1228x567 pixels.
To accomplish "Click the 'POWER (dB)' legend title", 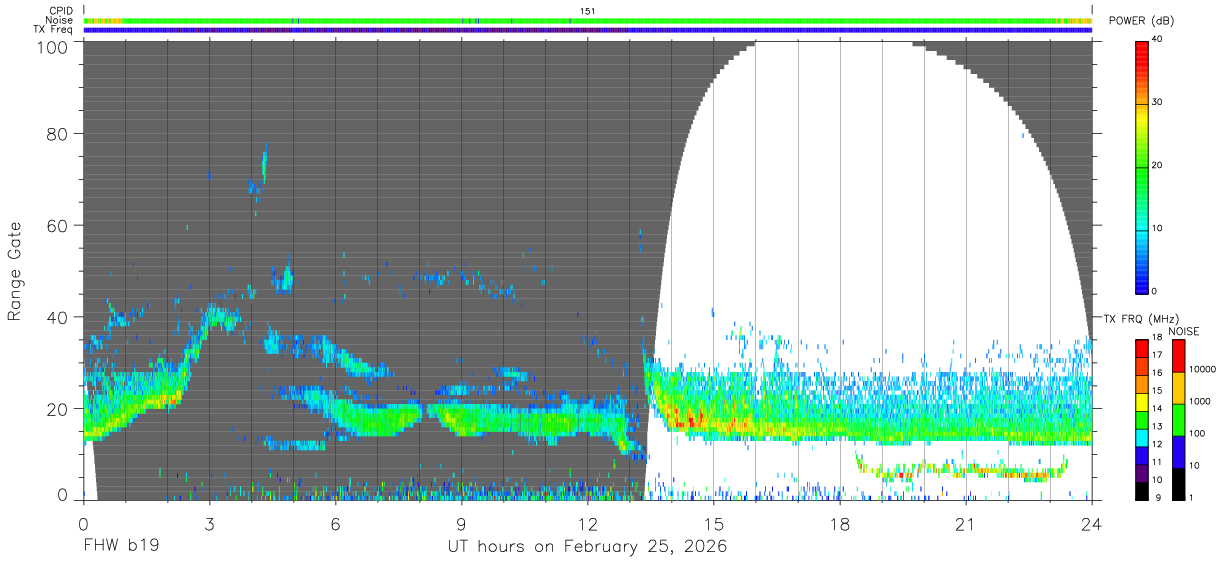I will pos(1141,21).
